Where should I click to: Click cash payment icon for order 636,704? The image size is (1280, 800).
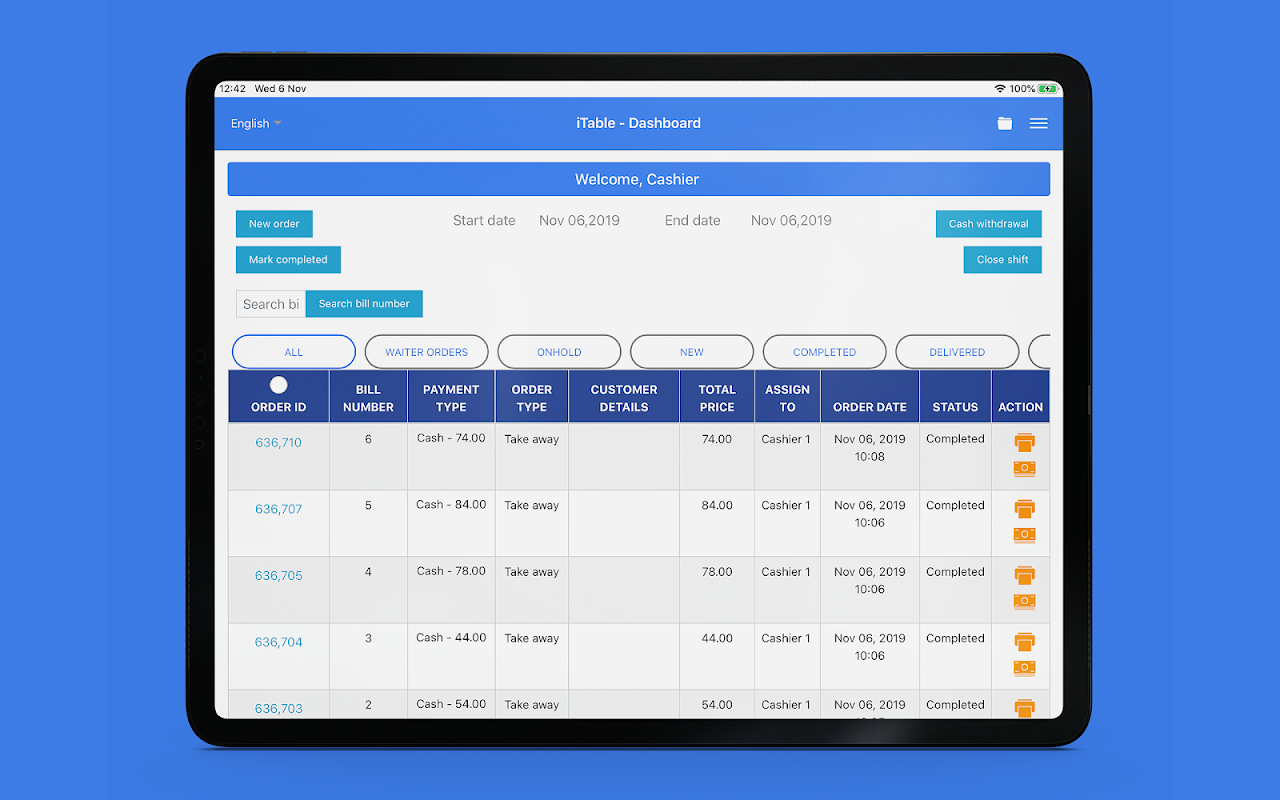1024,667
